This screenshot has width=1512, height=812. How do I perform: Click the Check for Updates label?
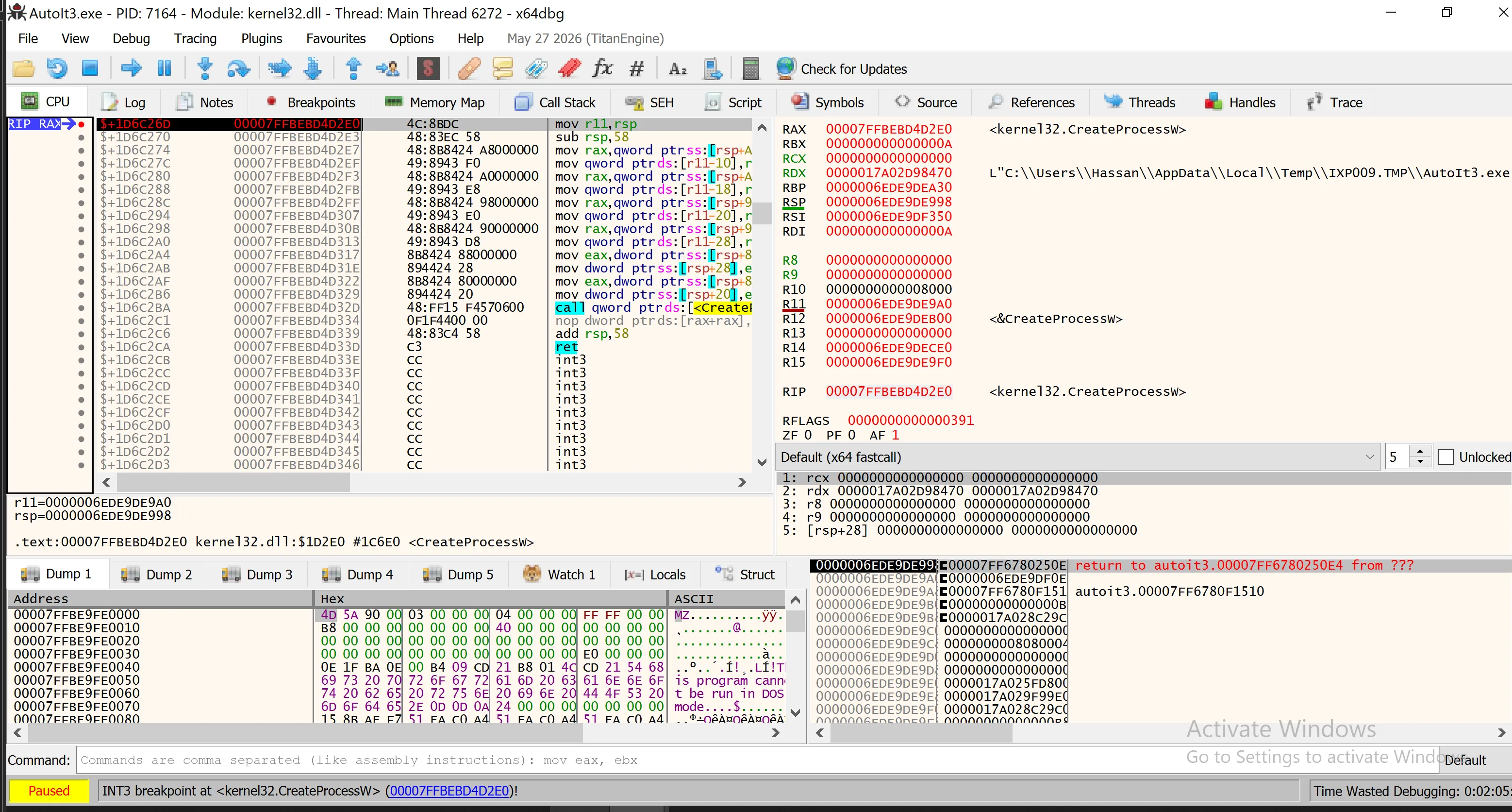point(853,69)
